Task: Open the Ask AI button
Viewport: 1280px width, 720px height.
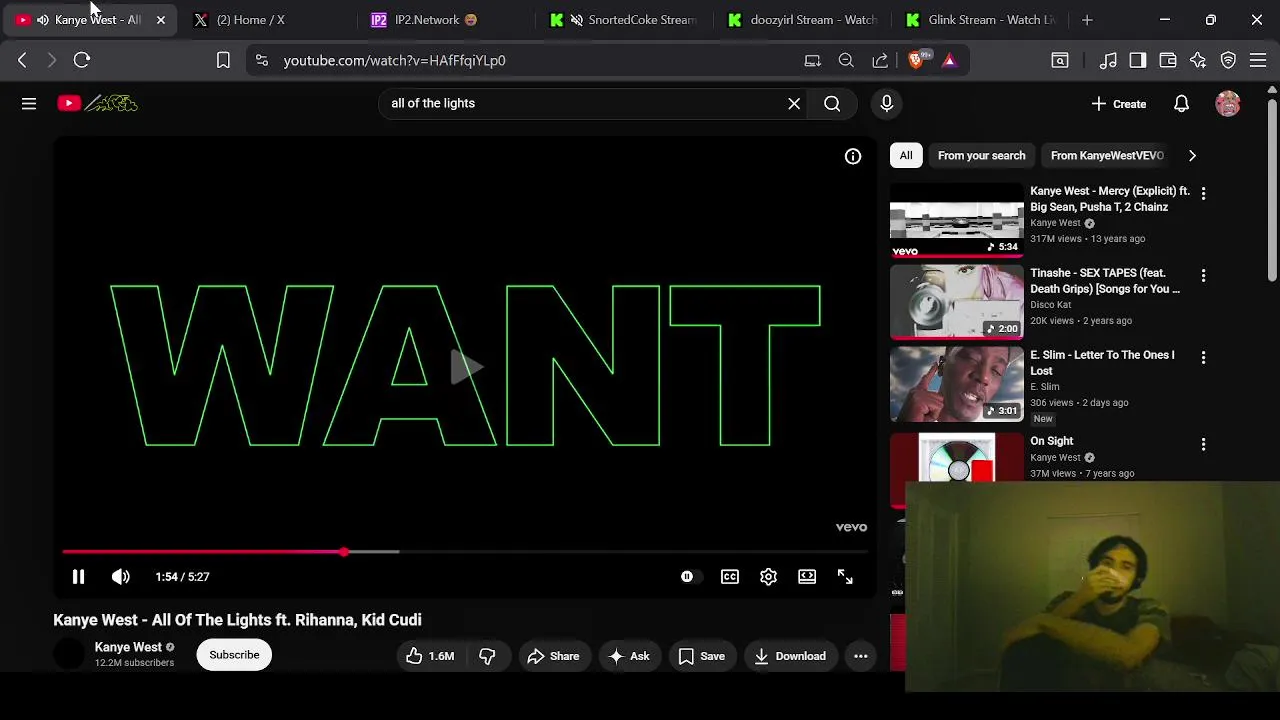Action: (630, 656)
